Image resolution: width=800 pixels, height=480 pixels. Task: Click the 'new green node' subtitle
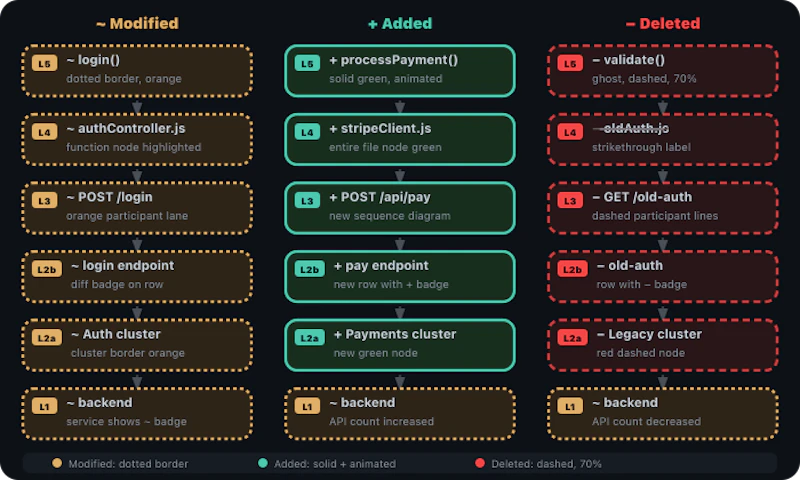(376, 353)
